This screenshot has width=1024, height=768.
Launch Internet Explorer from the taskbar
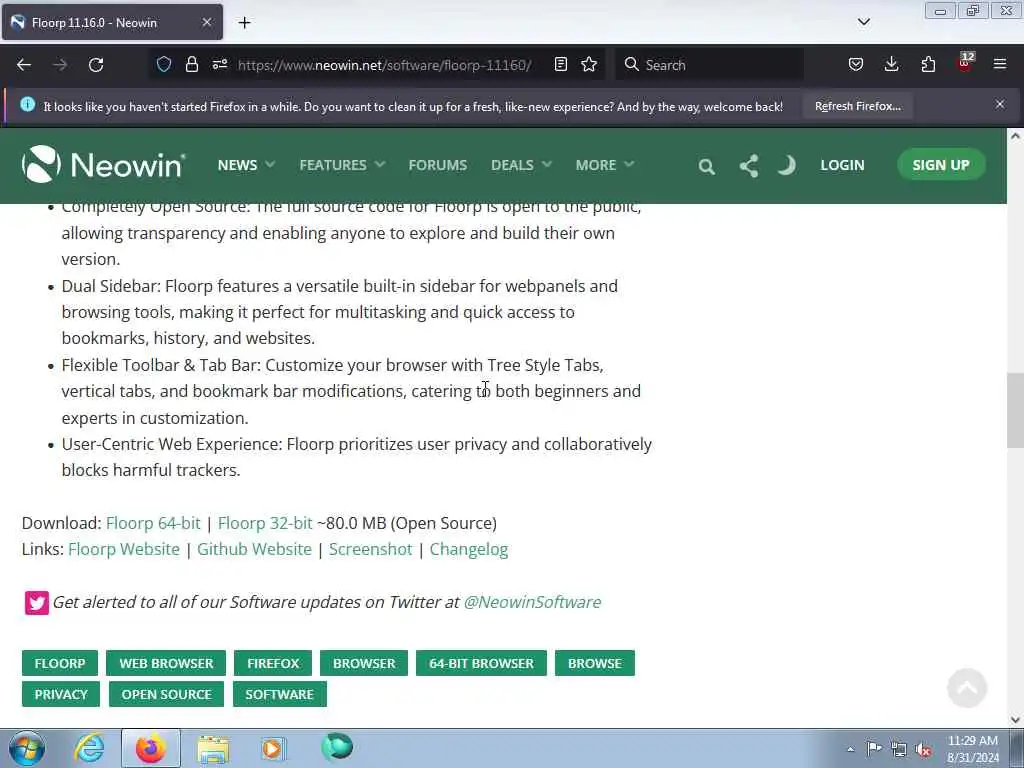pyautogui.click(x=89, y=748)
